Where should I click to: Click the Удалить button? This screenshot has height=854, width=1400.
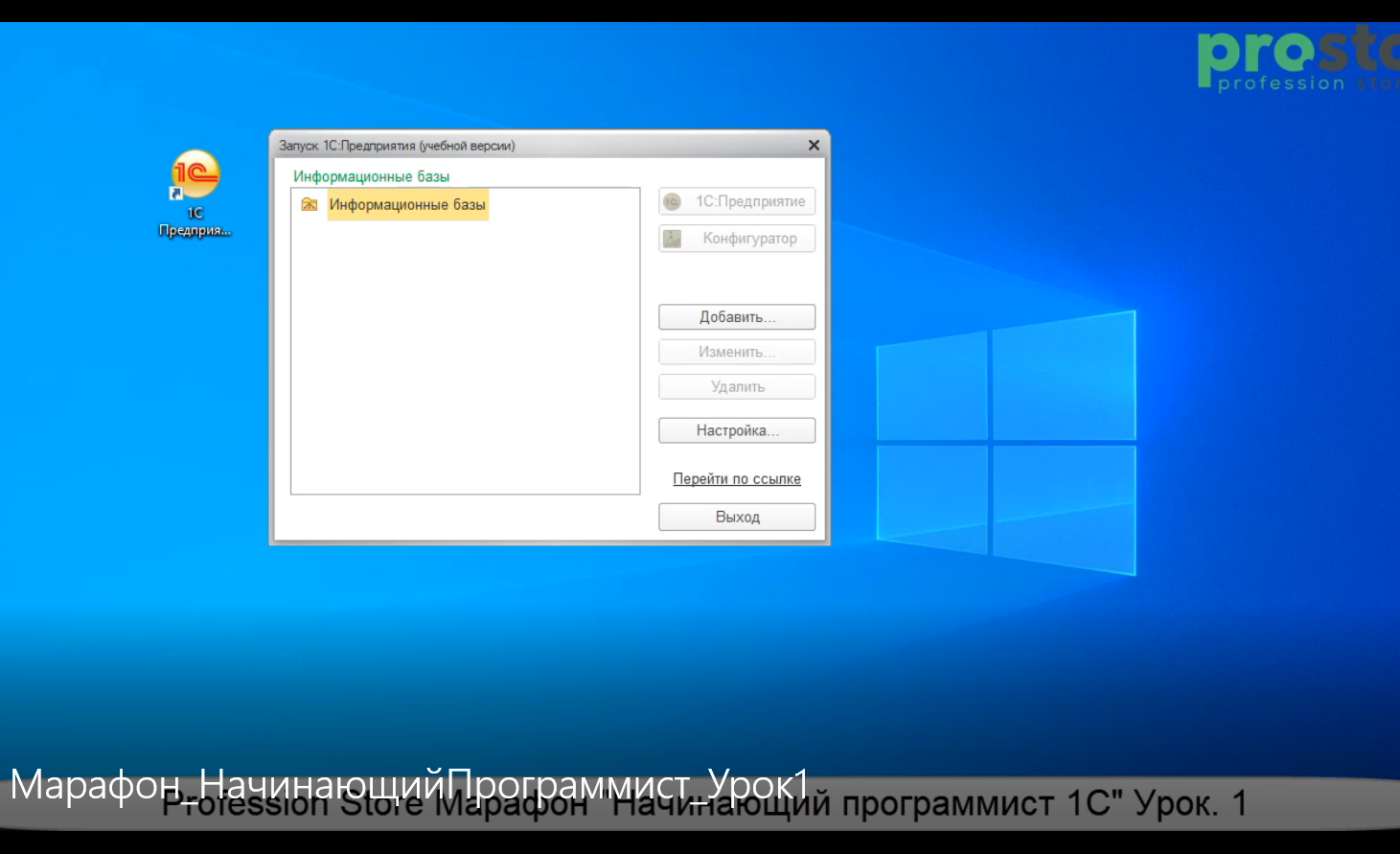[x=736, y=387]
